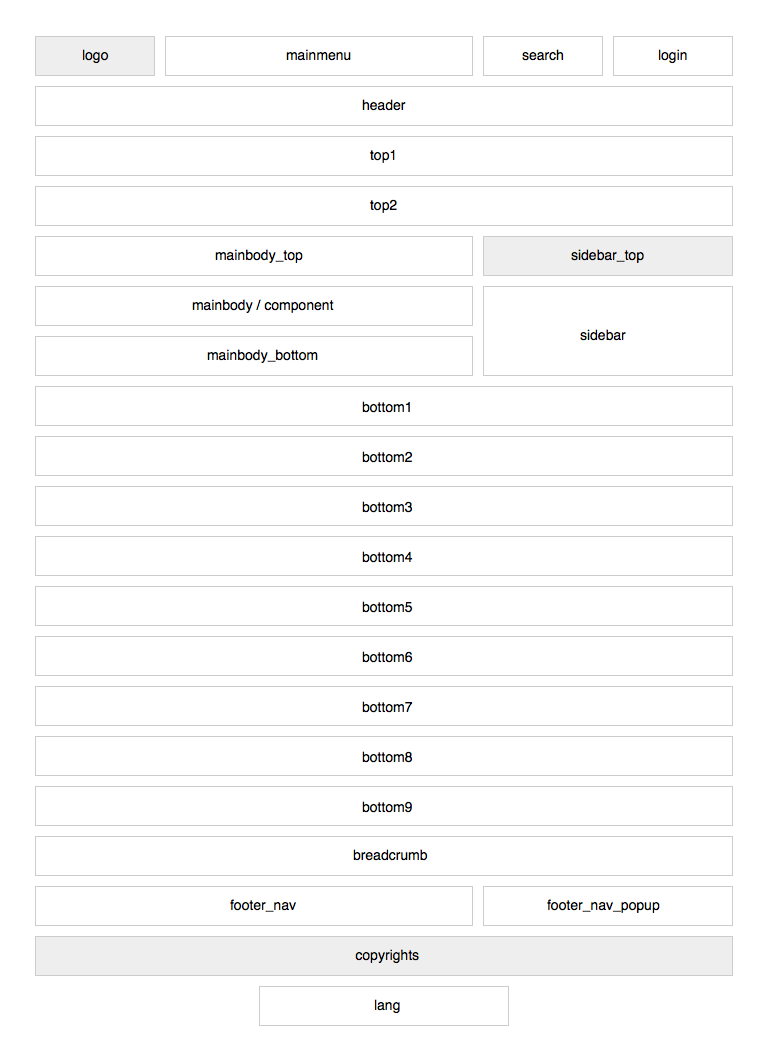Select the mainbody_top block

[253, 256]
